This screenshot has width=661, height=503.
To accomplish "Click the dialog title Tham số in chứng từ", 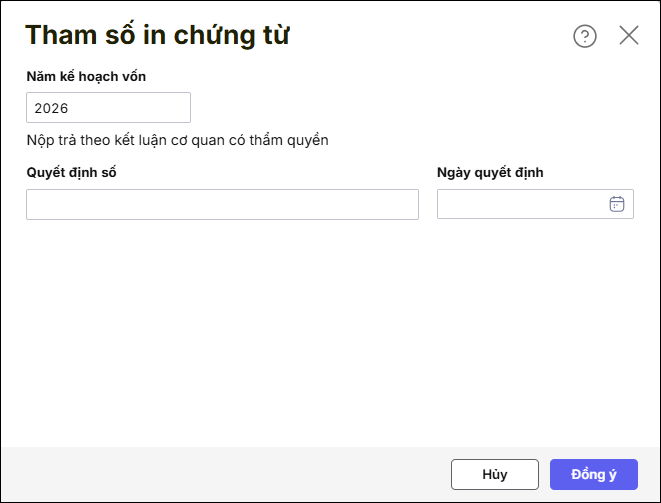I will tap(158, 36).
